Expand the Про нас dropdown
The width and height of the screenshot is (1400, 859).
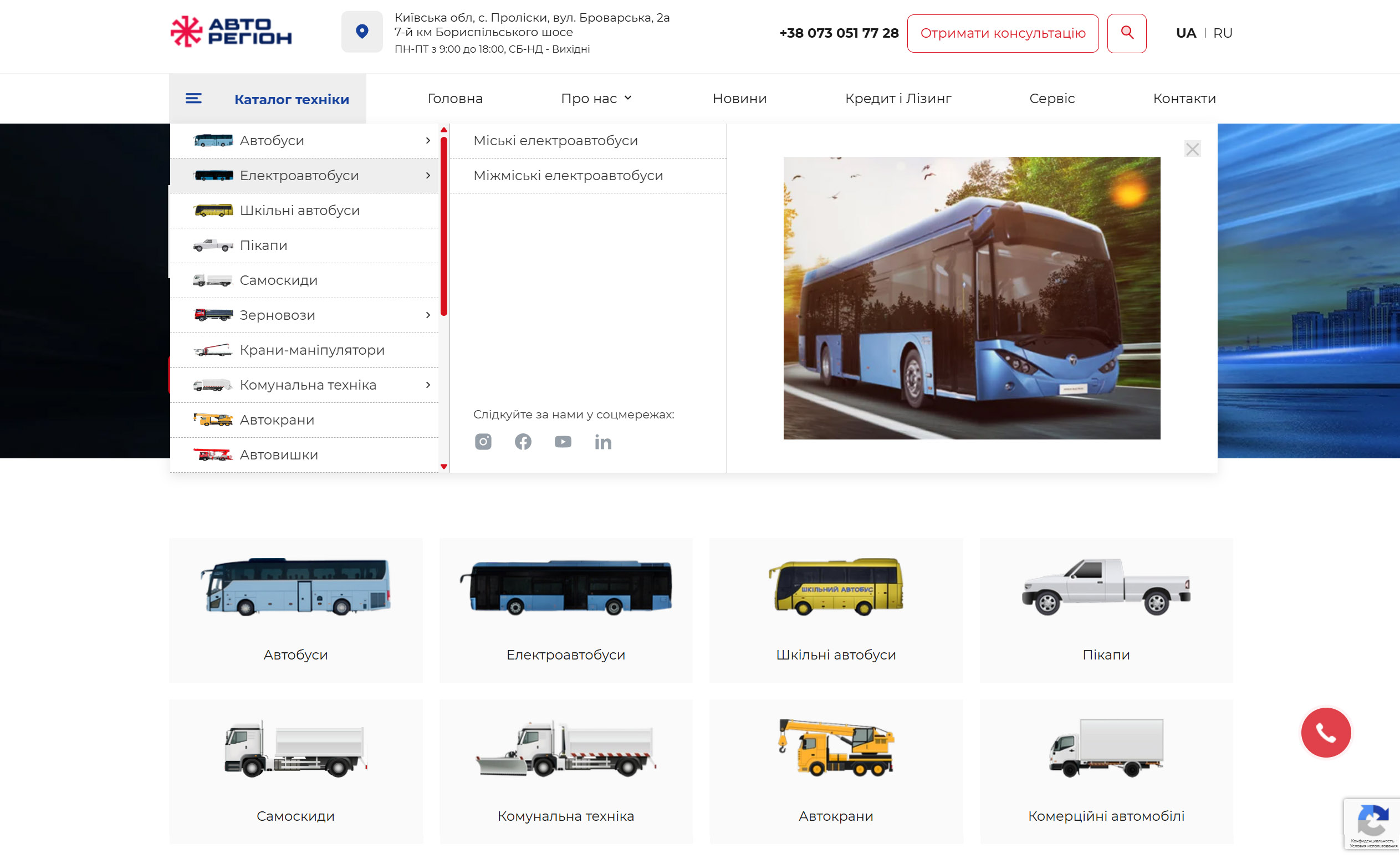[x=596, y=98]
